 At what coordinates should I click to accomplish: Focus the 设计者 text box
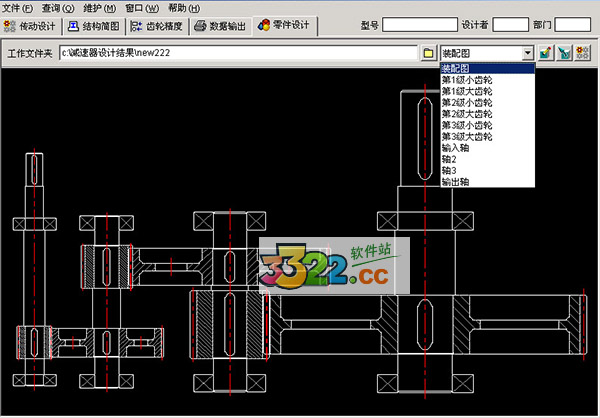pos(511,24)
